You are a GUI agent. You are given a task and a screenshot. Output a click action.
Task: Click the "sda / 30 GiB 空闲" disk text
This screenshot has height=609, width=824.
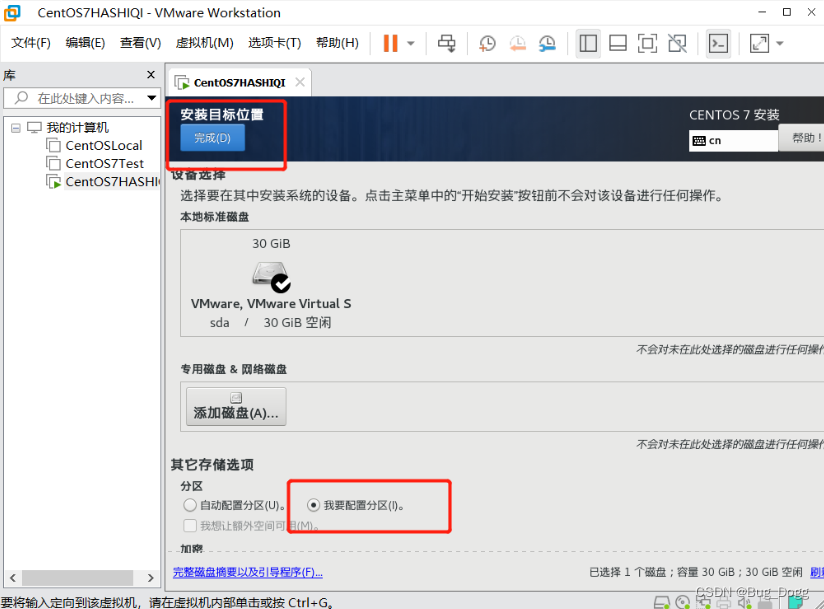271,322
